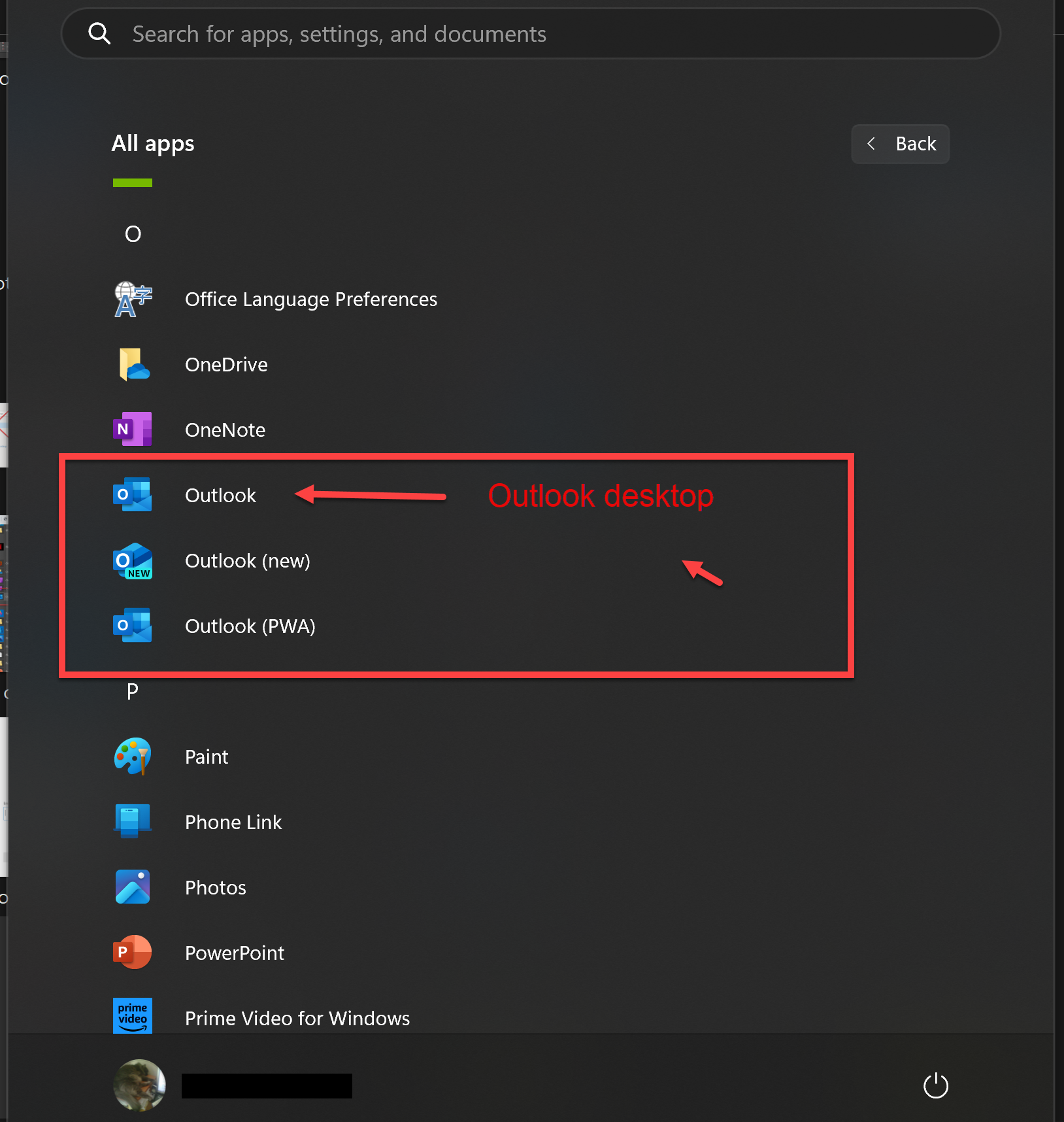Screen dimensions: 1064x1122
Task: Click the user profile picture
Action: click(139, 1085)
